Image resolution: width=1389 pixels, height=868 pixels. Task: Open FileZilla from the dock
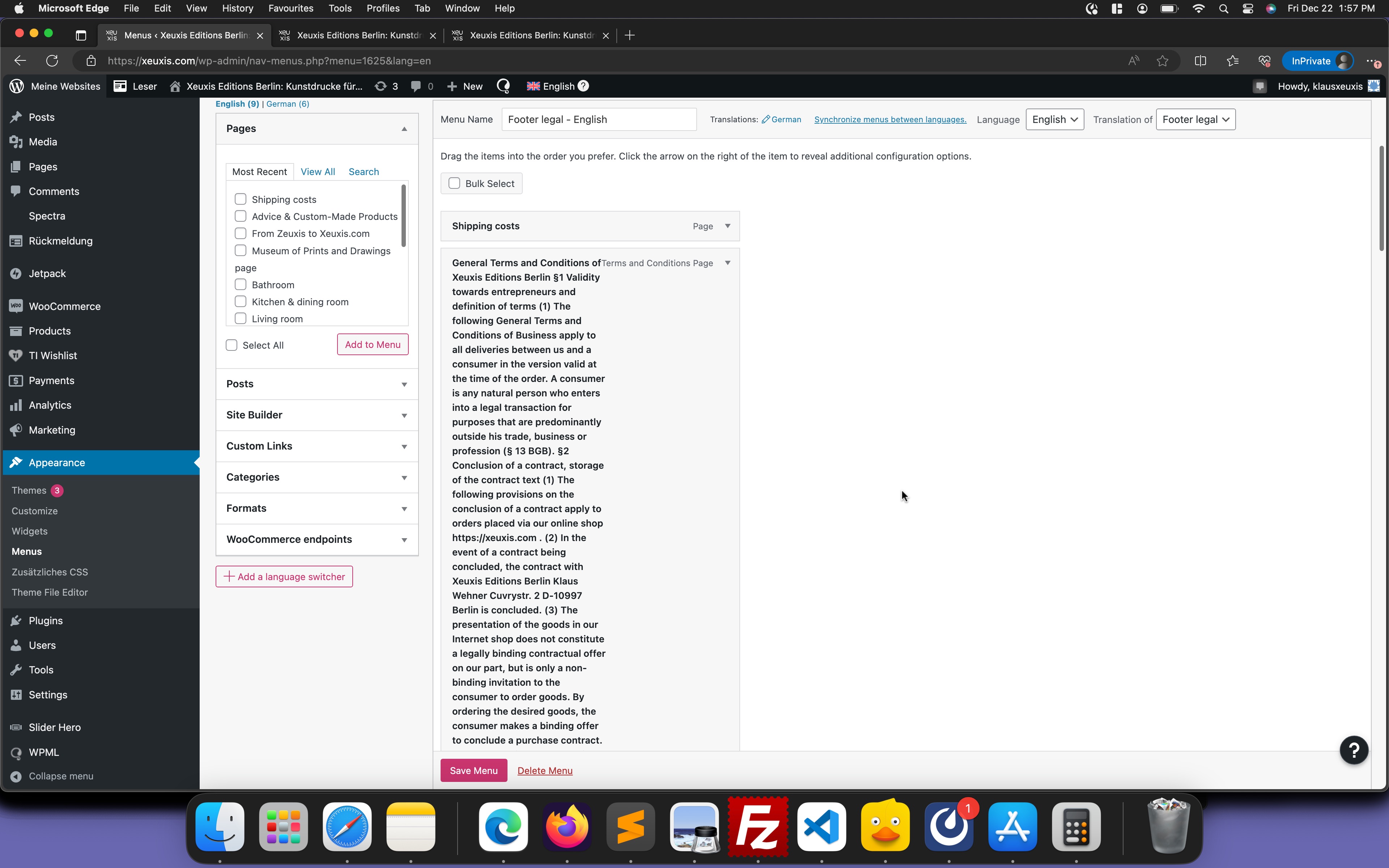pos(758,827)
